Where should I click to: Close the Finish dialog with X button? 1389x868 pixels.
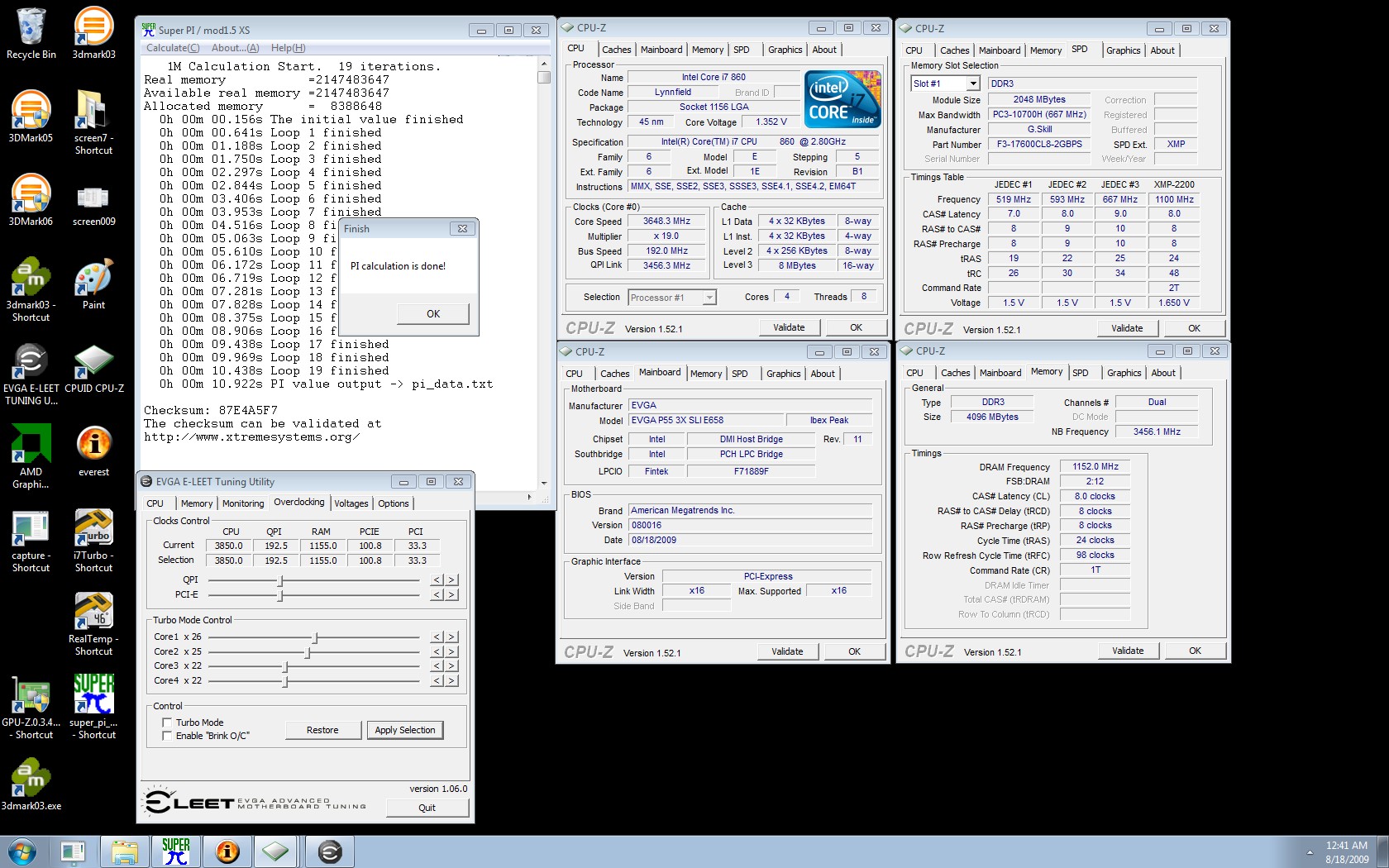click(x=462, y=229)
